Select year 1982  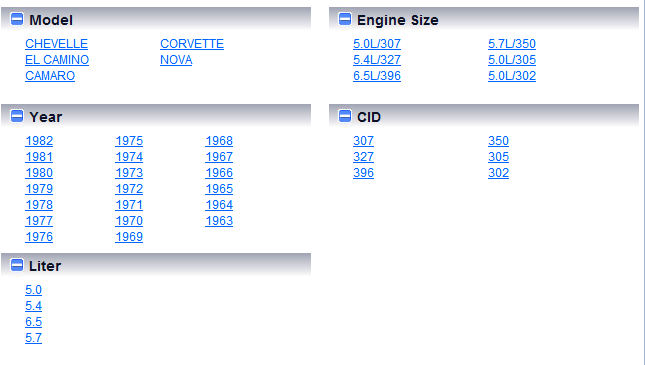pos(39,141)
